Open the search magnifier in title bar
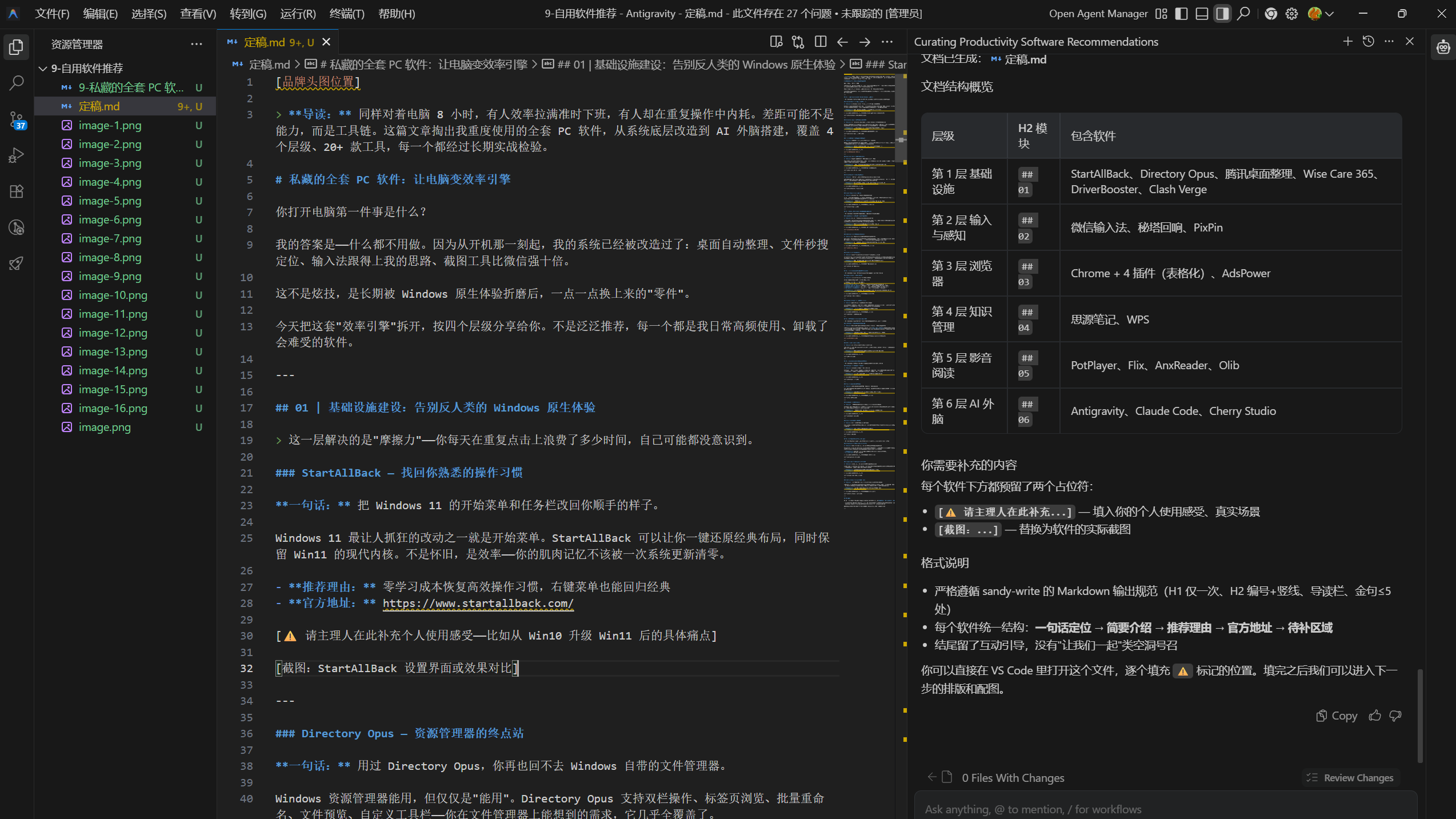The height and width of the screenshot is (819, 1456). pyautogui.click(x=1243, y=14)
